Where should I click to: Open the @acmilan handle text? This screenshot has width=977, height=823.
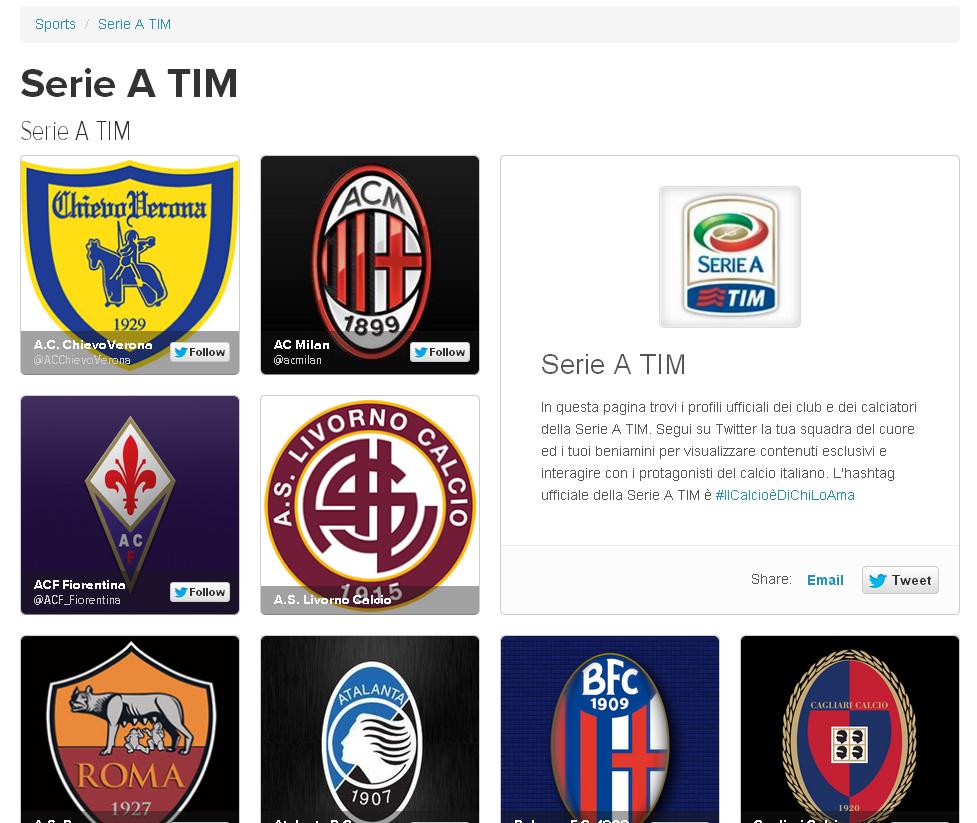(x=297, y=360)
